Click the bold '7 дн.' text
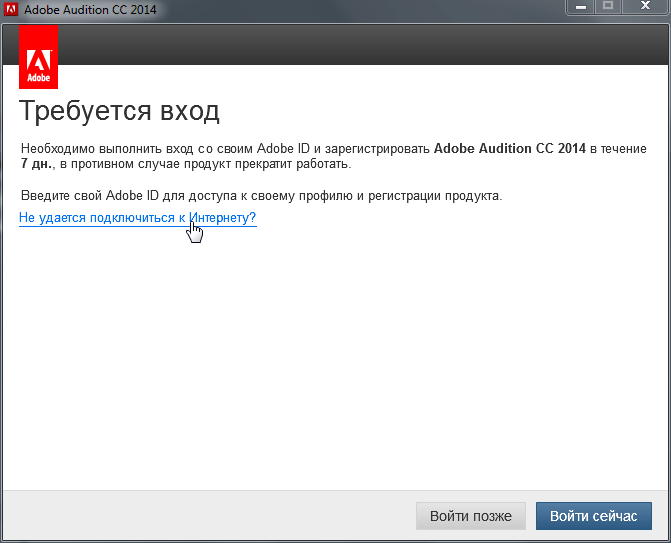 37,164
